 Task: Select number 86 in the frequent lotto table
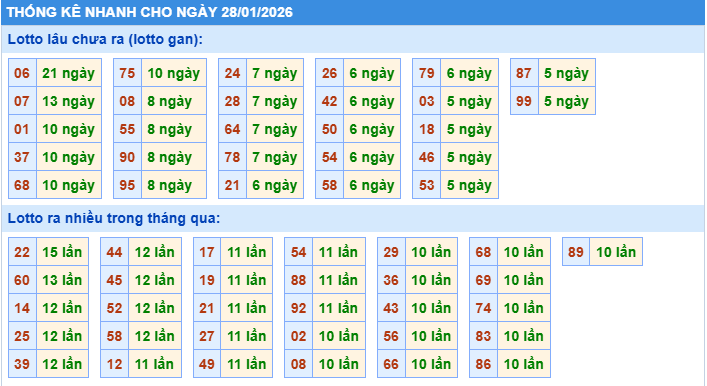[x=483, y=364]
